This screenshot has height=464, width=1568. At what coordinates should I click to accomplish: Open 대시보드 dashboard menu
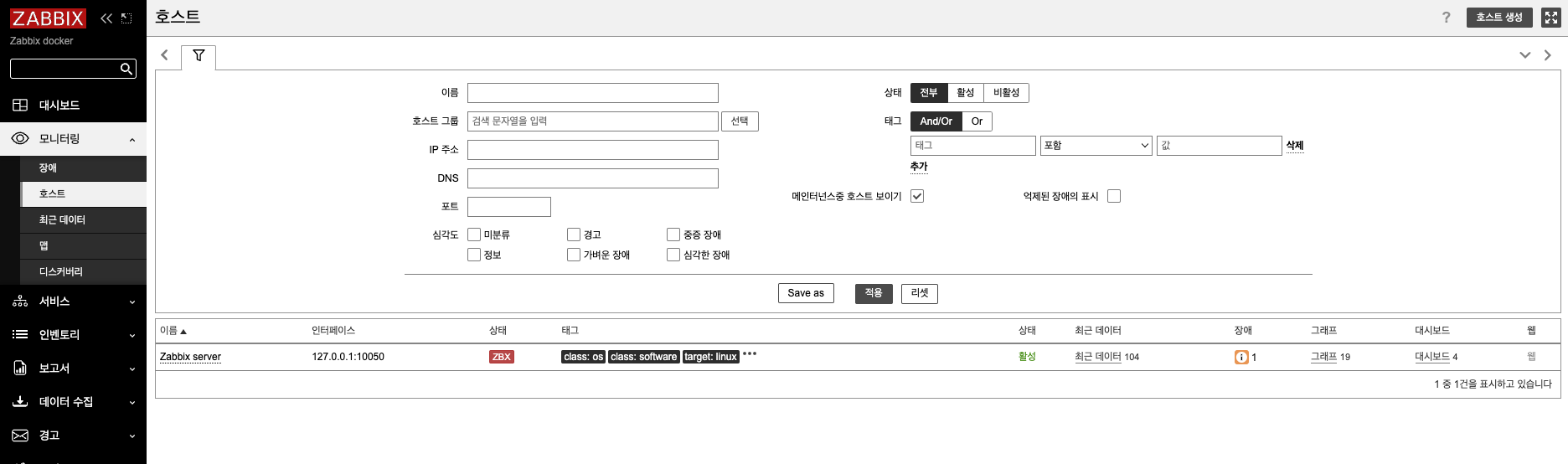click(x=73, y=105)
